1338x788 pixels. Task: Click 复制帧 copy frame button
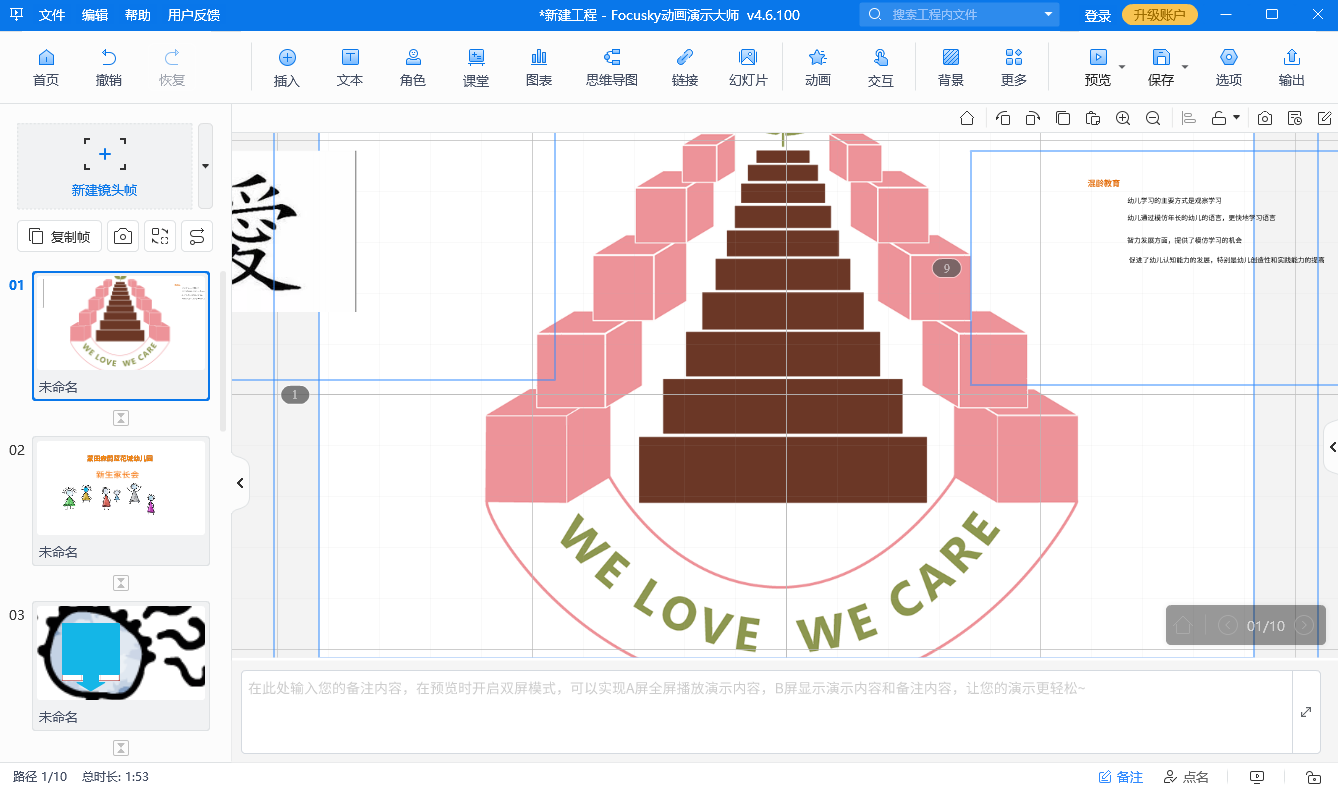[x=59, y=236]
